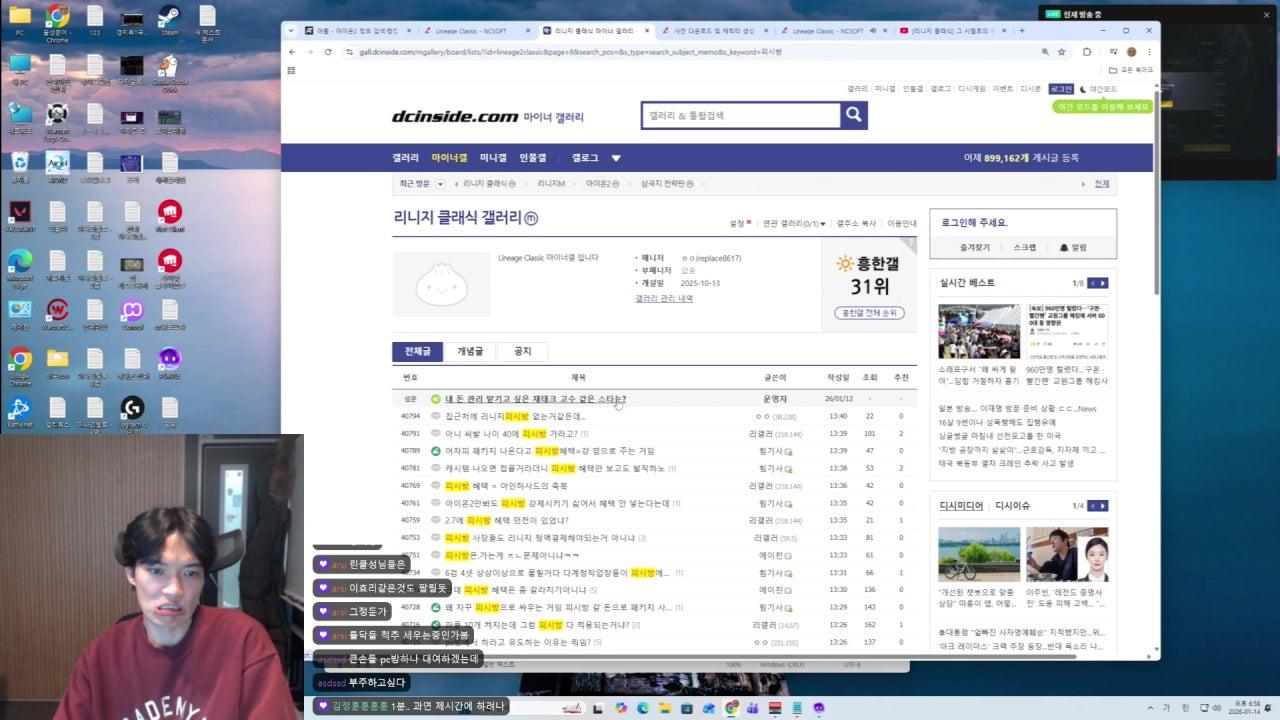
Task: Switch to the 개념글 tab
Action: [469, 351]
